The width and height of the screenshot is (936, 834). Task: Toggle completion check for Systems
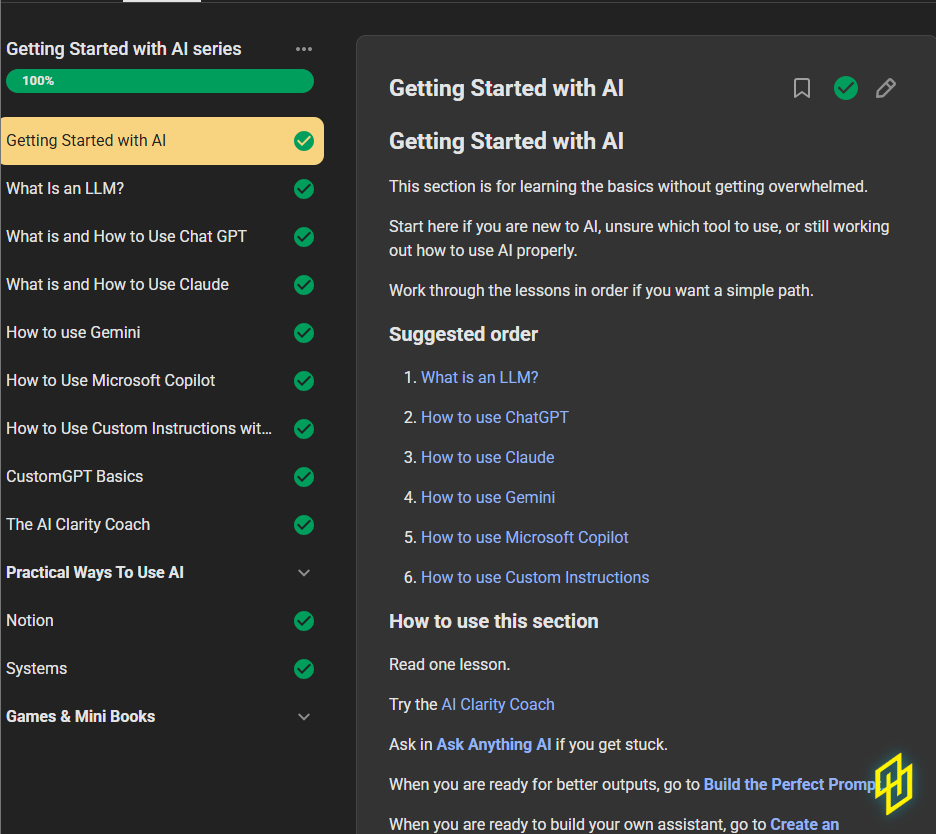304,669
